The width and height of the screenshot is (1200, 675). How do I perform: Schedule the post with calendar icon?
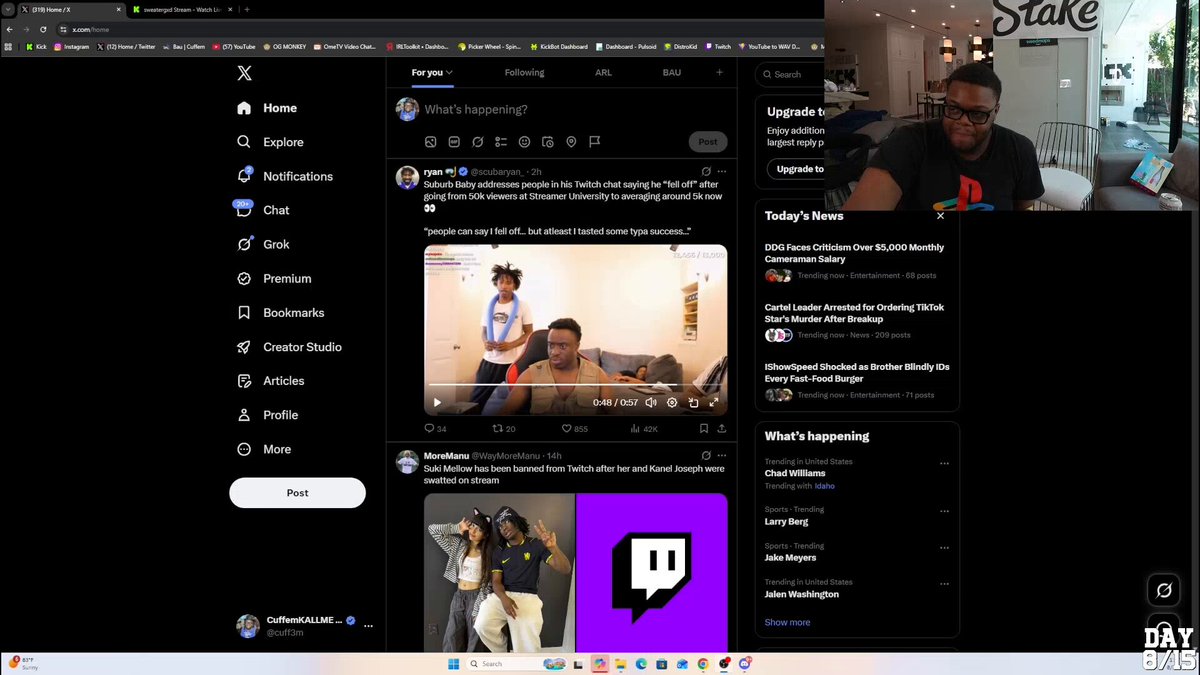(x=548, y=142)
